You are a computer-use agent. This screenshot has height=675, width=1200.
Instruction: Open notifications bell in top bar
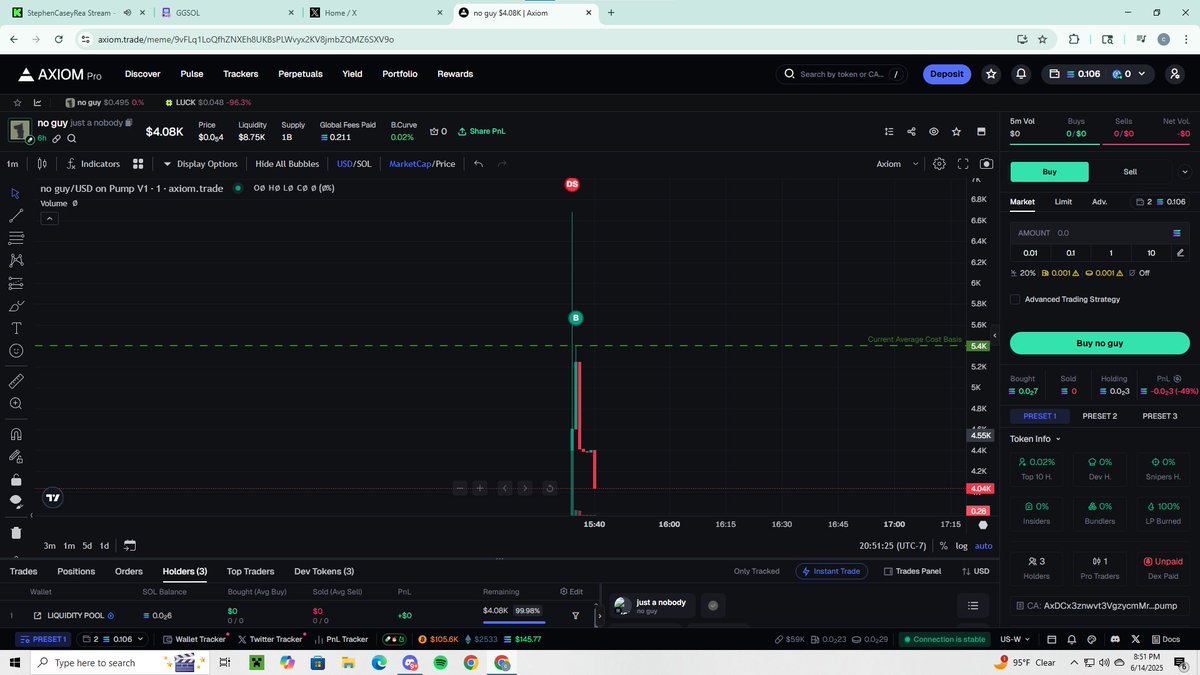click(1021, 74)
